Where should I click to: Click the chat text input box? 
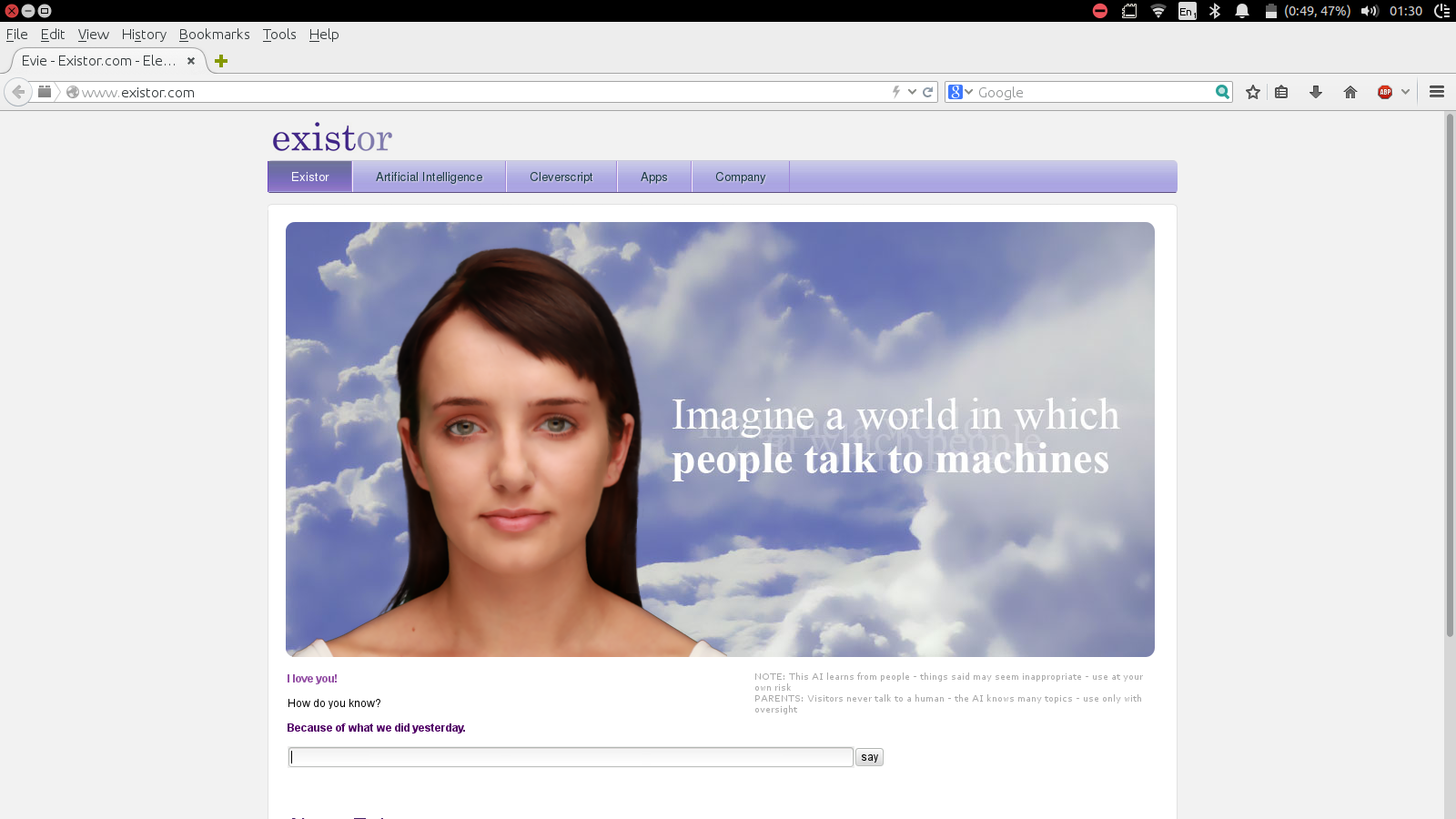[x=571, y=757]
